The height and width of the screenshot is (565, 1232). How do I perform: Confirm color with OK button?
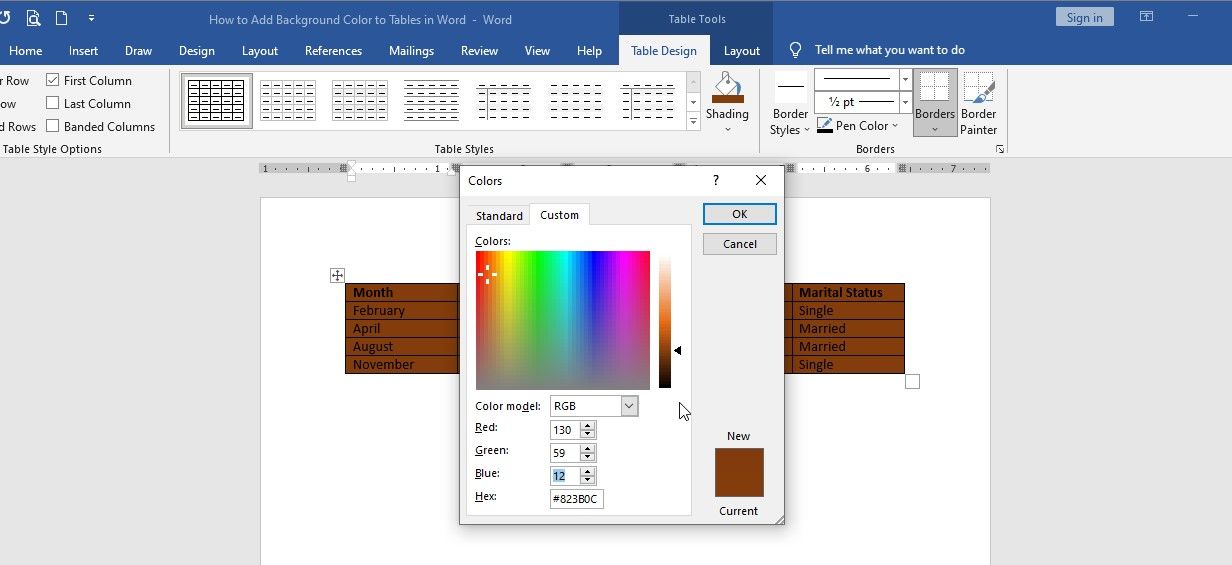740,214
